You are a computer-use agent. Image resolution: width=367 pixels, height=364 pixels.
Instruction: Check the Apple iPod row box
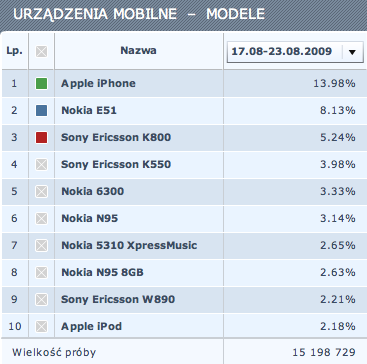tap(41, 326)
